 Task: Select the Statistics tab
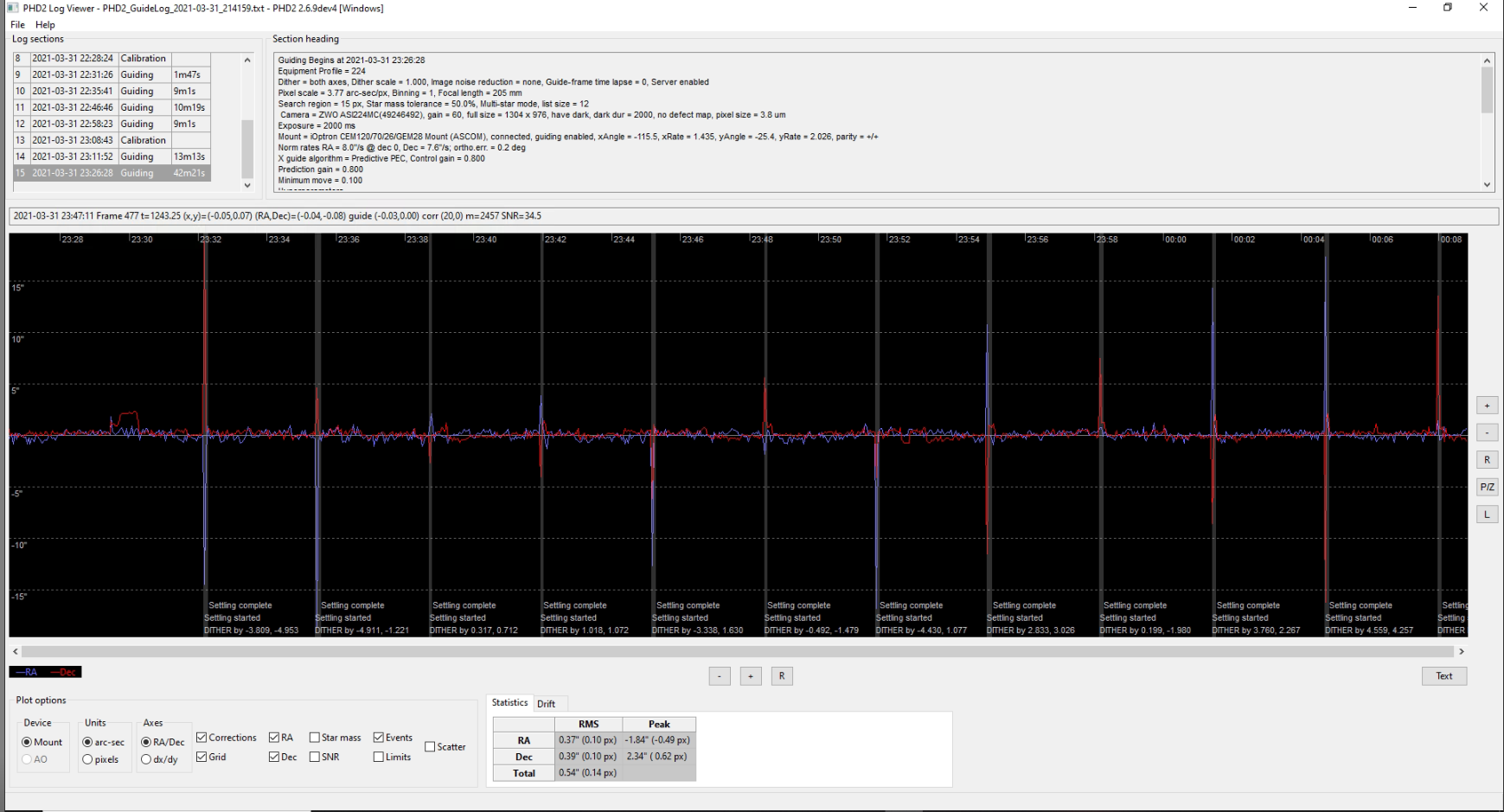[x=509, y=703]
